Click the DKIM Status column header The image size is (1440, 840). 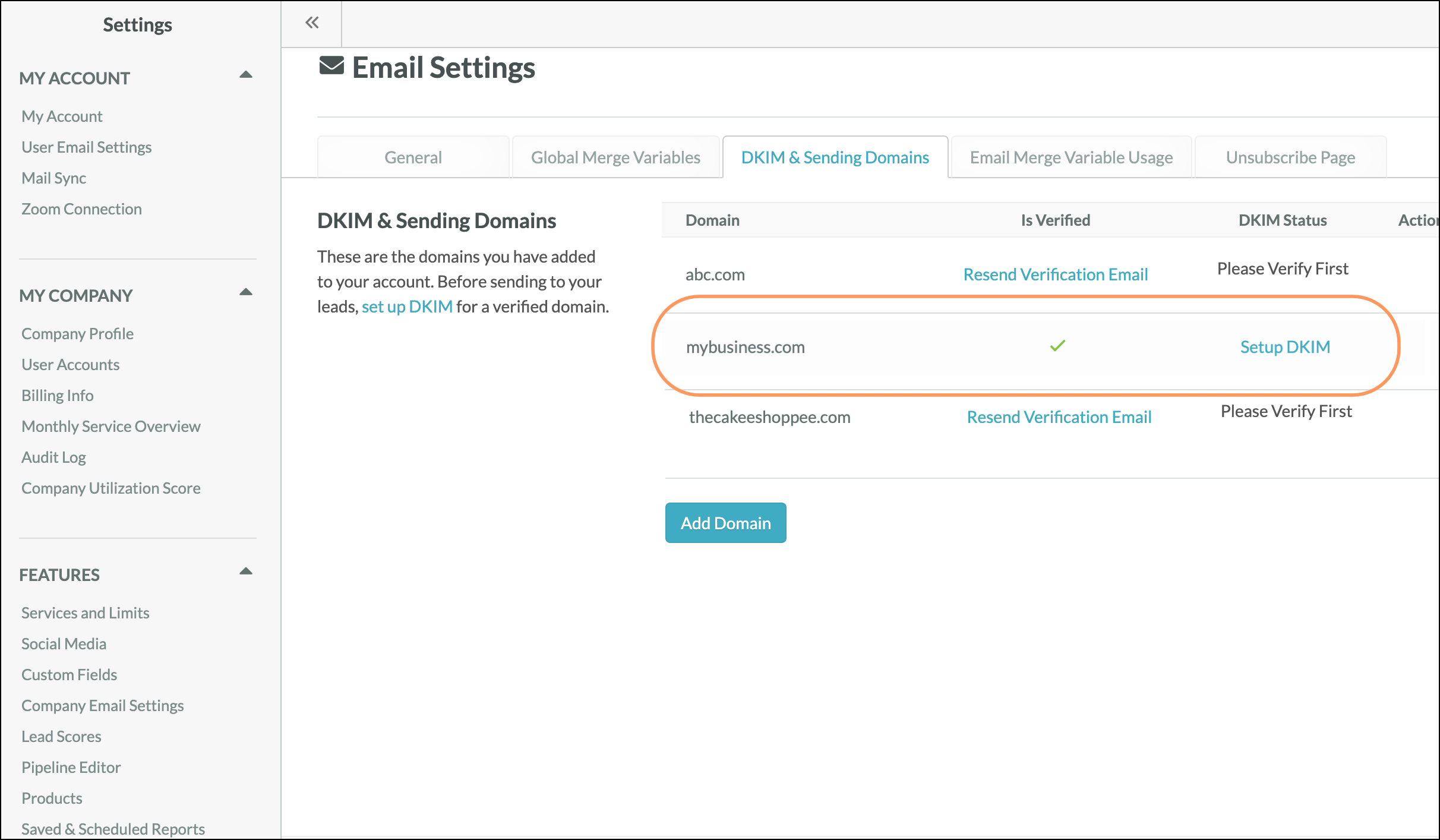pos(1283,220)
